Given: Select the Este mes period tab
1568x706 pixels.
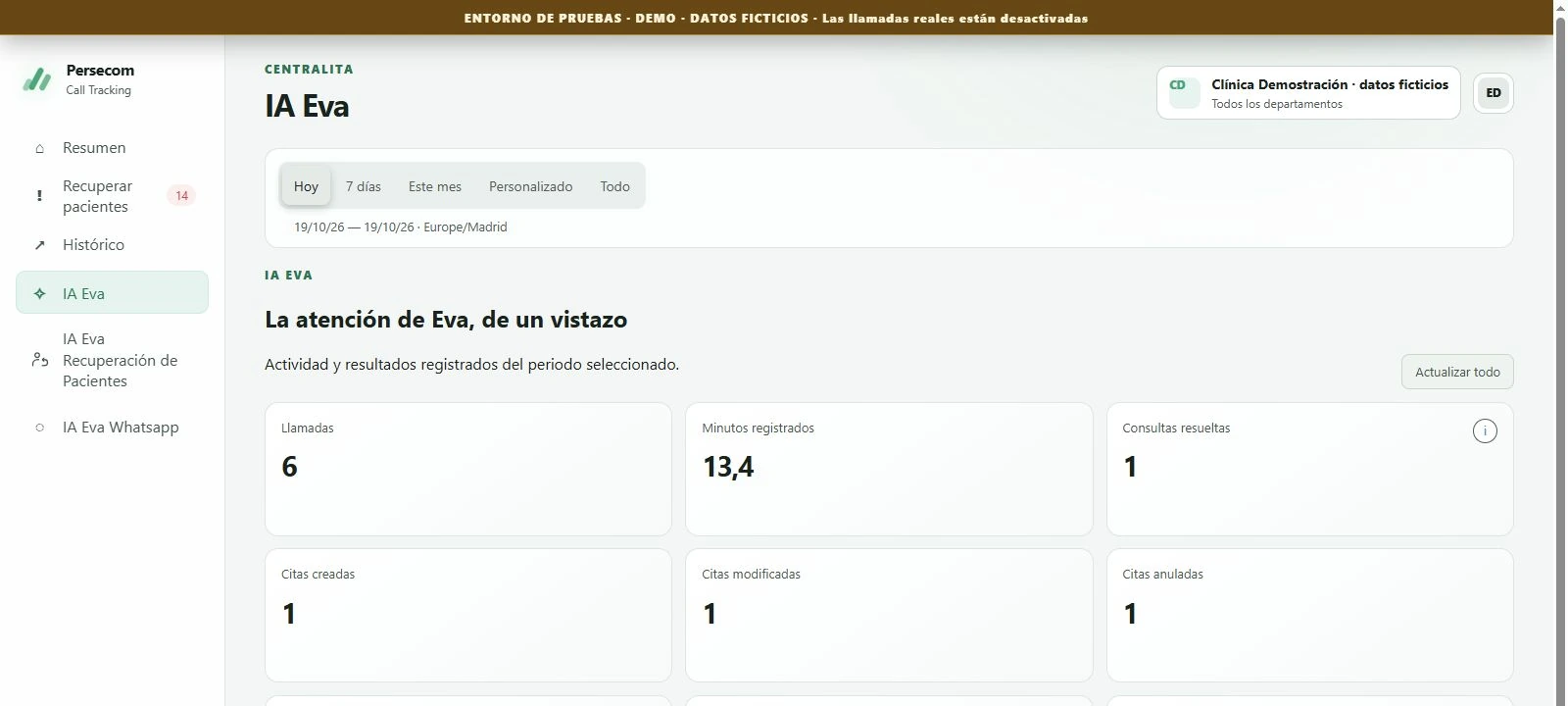Looking at the screenshot, I should (435, 186).
